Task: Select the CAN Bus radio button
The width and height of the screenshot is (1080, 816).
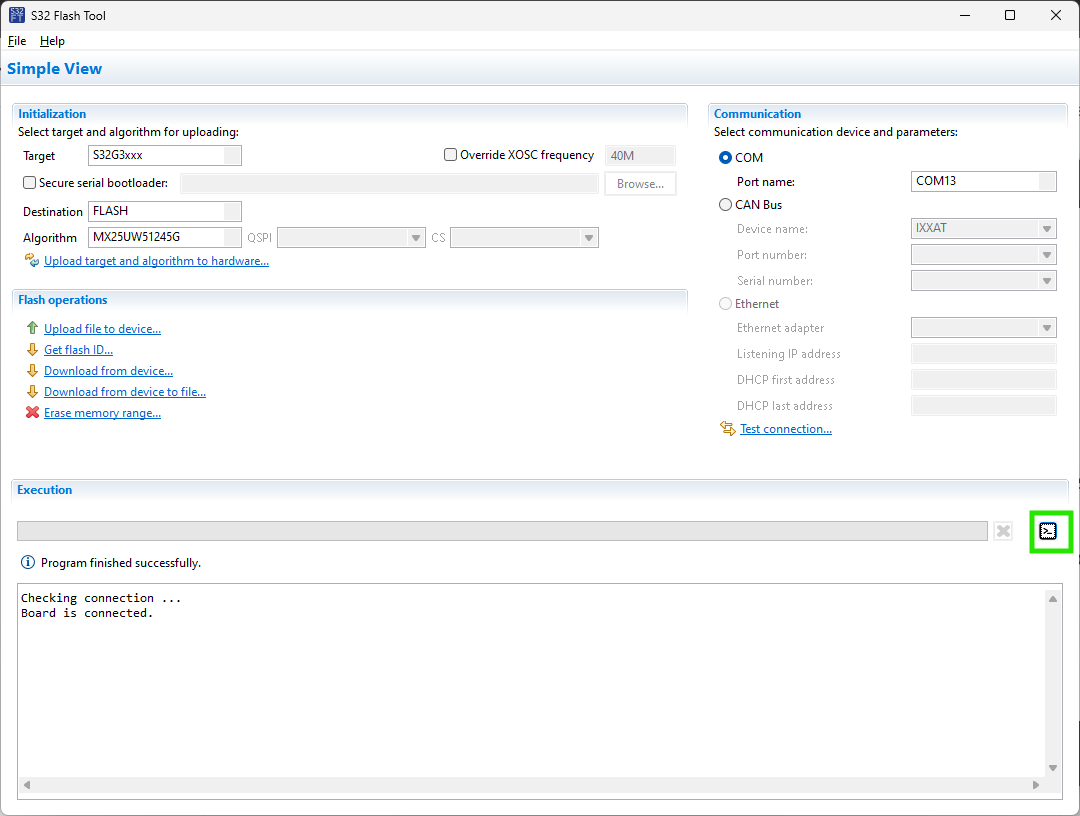Action: coord(725,204)
